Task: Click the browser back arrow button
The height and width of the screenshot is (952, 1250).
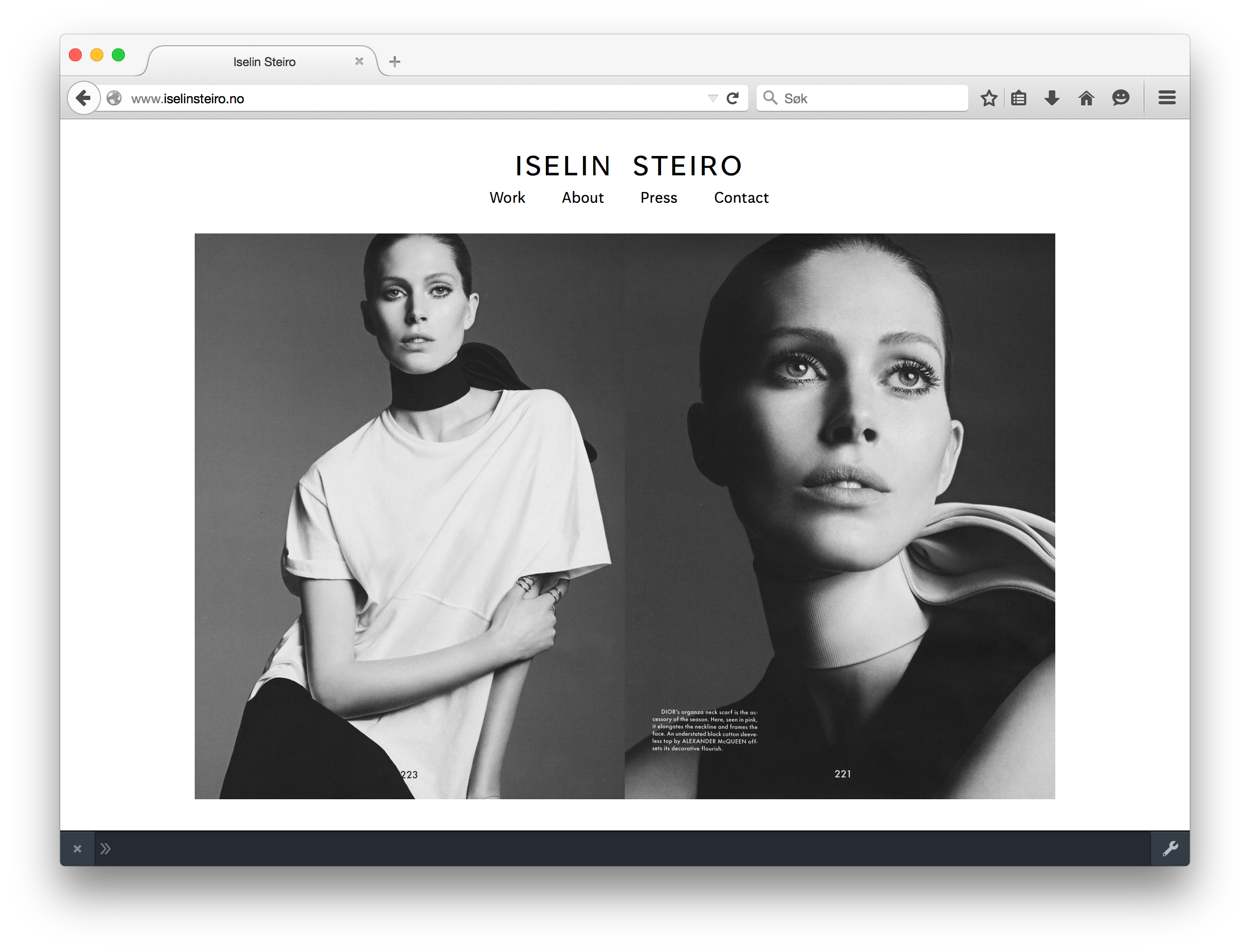Action: point(83,98)
